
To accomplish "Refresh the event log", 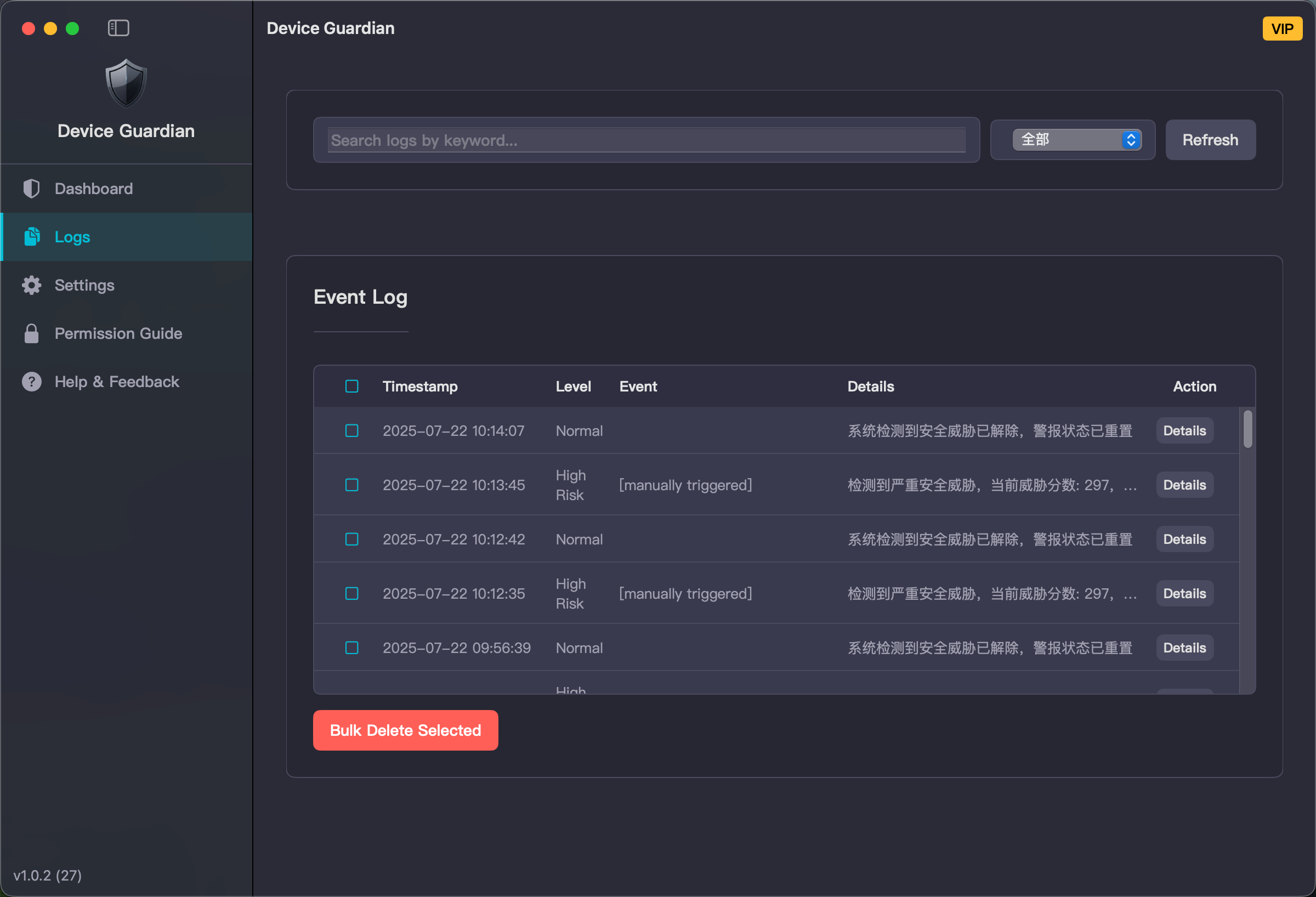I will (1210, 140).
